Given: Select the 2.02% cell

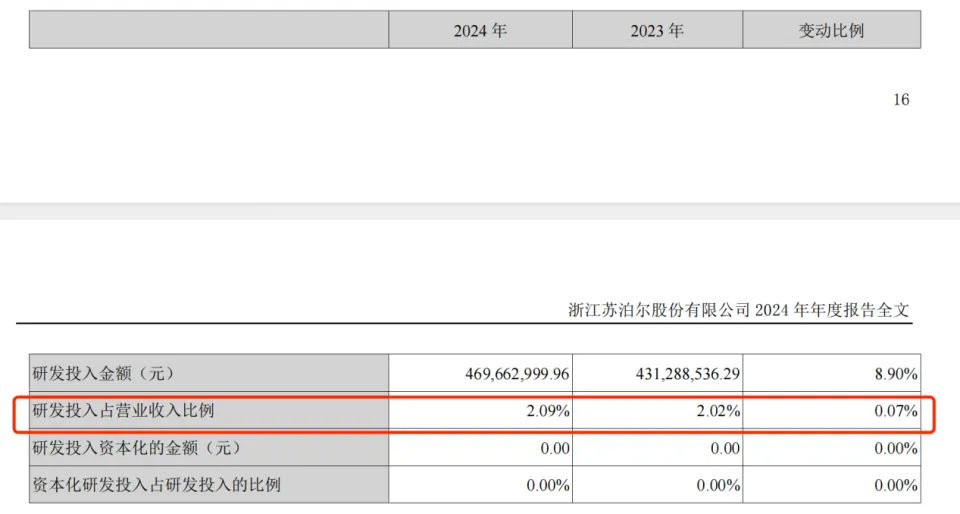Looking at the screenshot, I should pos(719,411).
